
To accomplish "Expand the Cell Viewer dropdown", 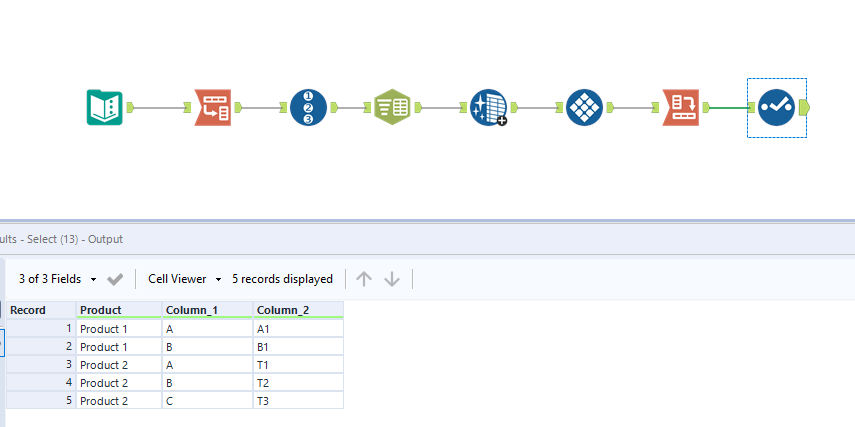I will coord(184,279).
